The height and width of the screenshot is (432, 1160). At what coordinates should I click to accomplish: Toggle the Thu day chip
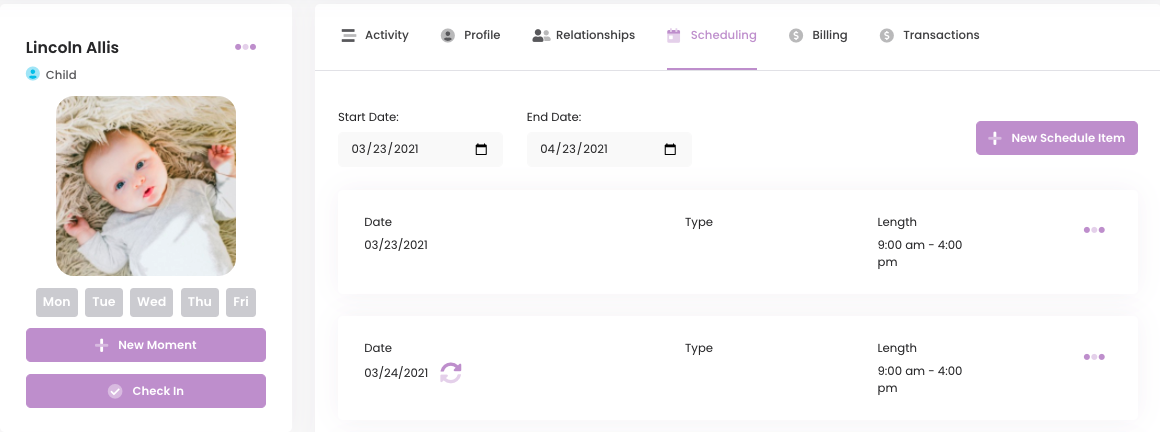(200, 302)
